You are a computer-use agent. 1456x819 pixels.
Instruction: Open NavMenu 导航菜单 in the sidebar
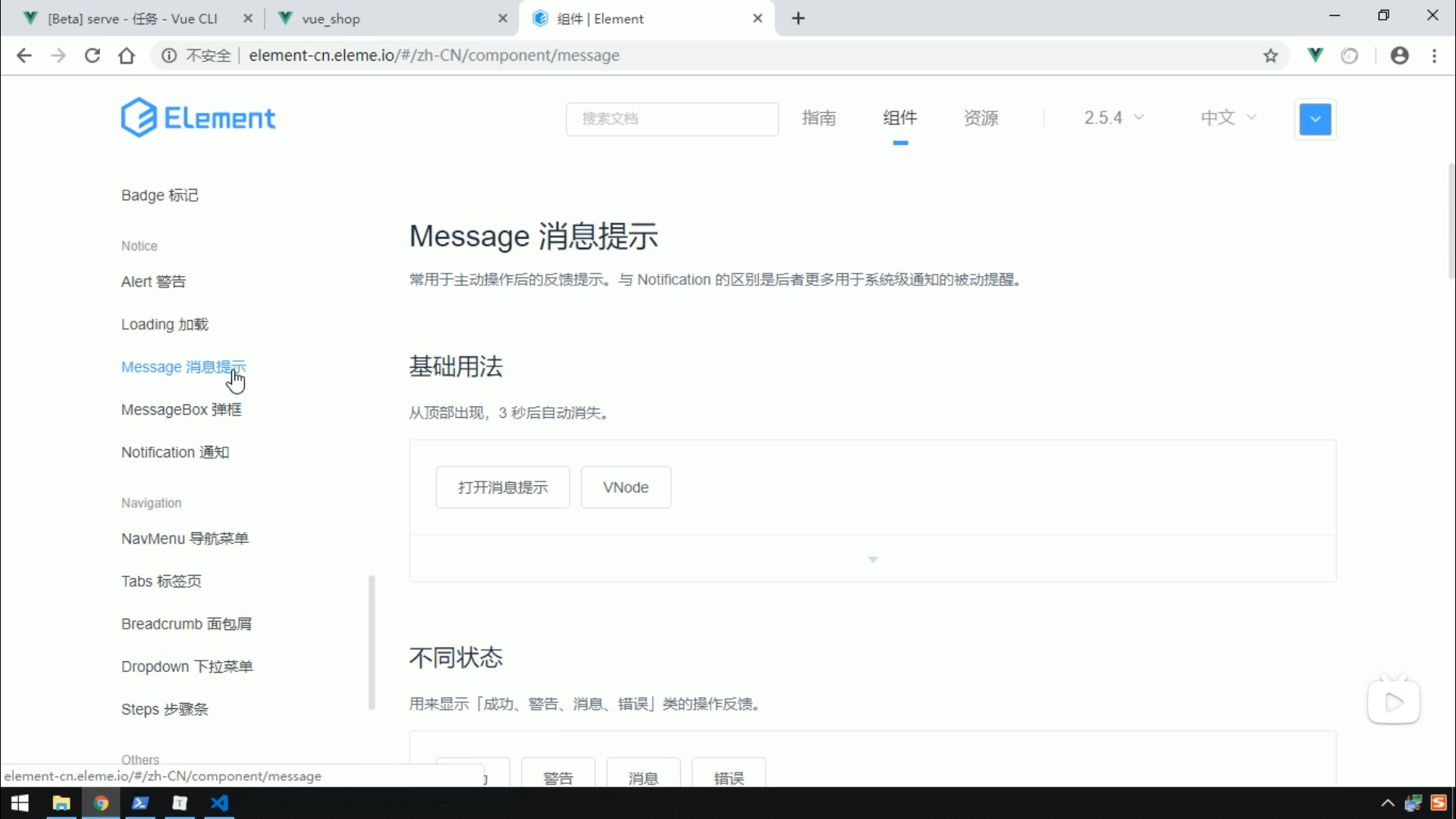185,538
